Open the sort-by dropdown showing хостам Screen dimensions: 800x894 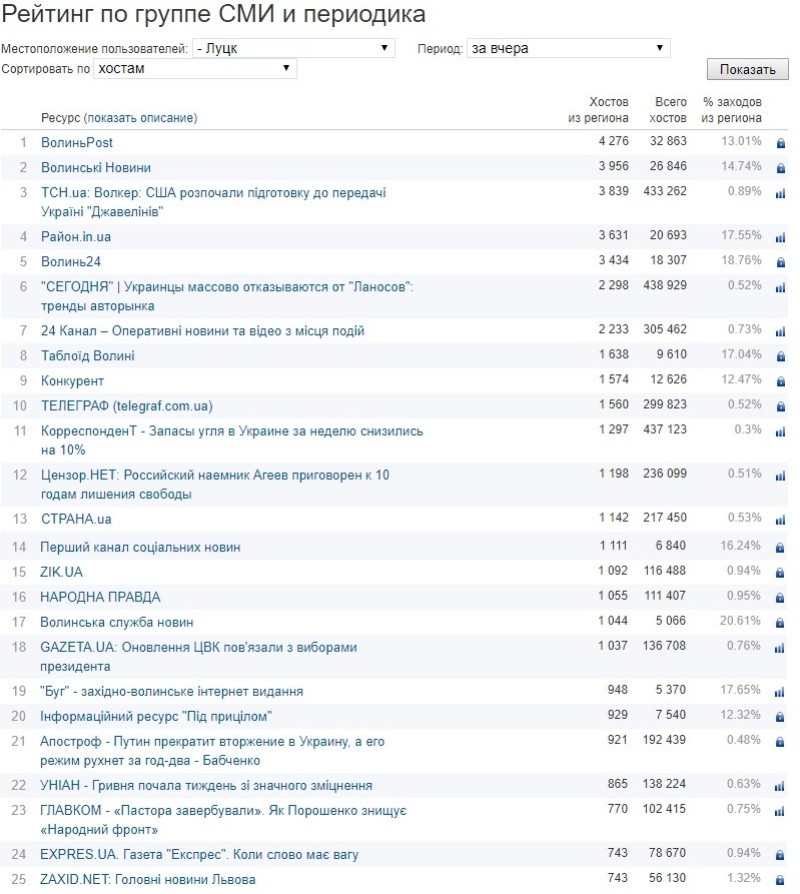[x=195, y=68]
